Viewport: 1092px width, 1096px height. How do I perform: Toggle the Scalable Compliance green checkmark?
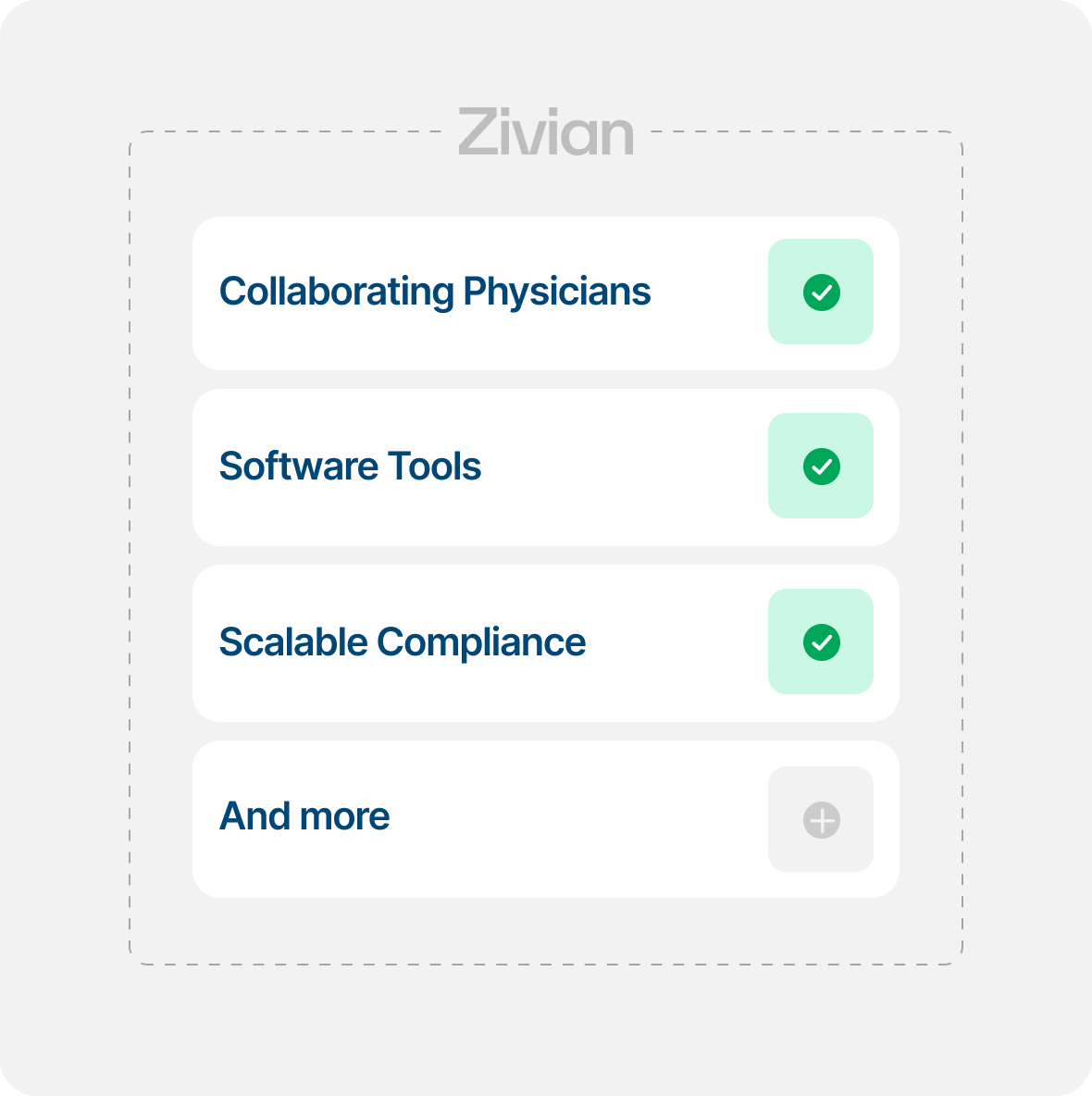coord(821,642)
